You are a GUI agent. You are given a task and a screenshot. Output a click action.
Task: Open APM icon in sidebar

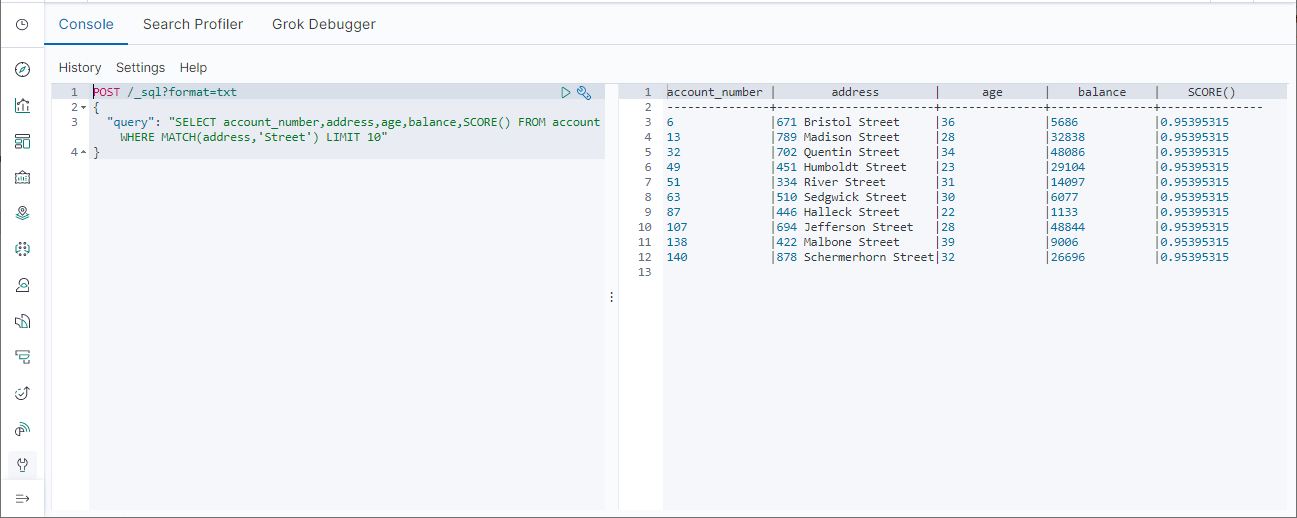[22, 357]
